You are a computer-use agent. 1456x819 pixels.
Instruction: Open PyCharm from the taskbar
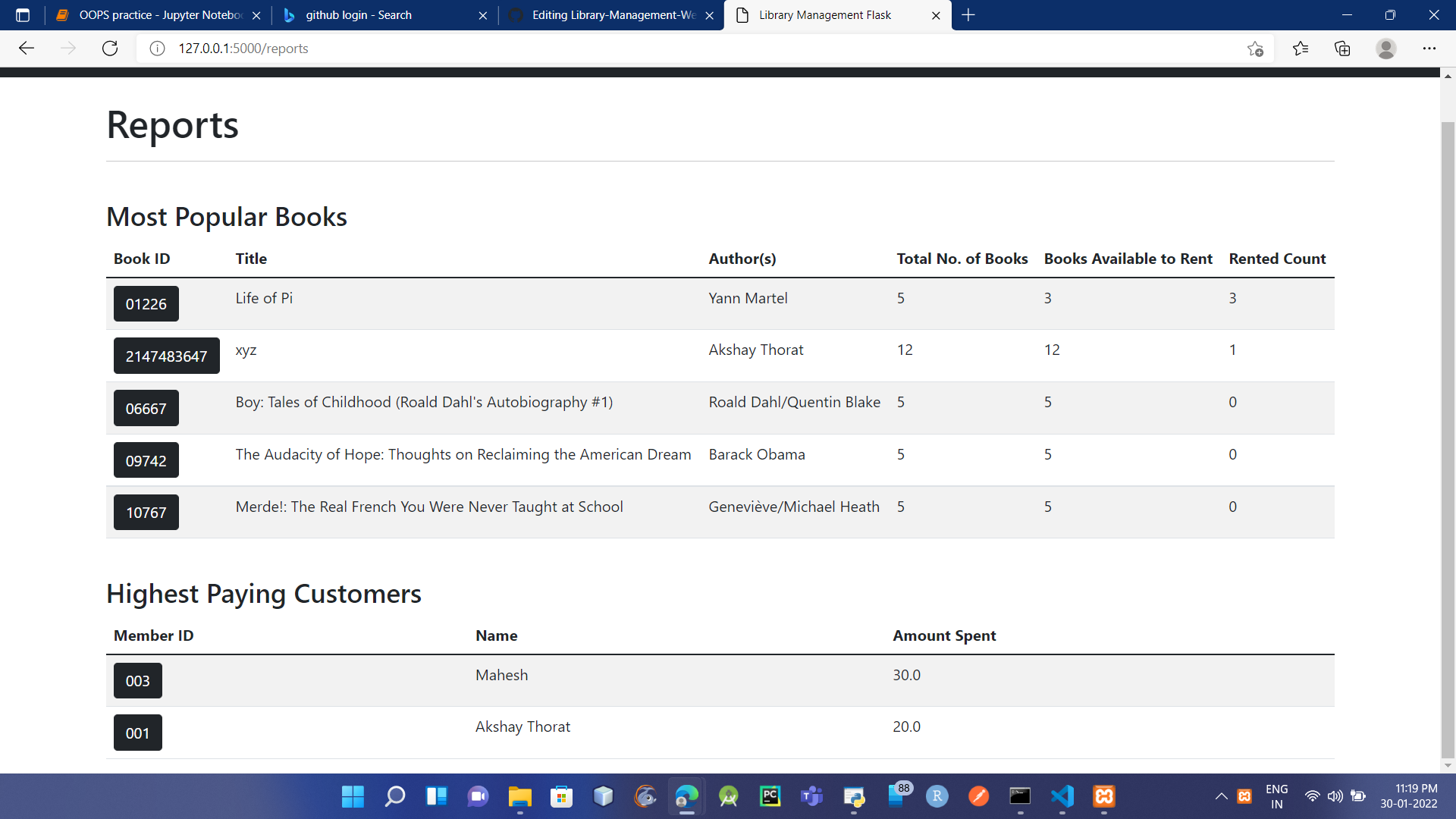pos(770,796)
